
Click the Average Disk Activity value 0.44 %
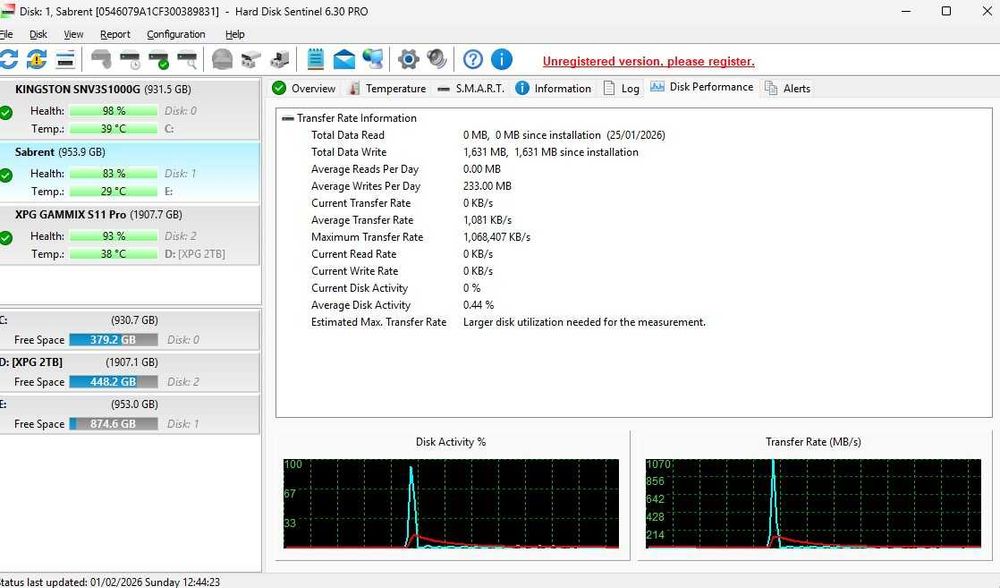tap(478, 305)
